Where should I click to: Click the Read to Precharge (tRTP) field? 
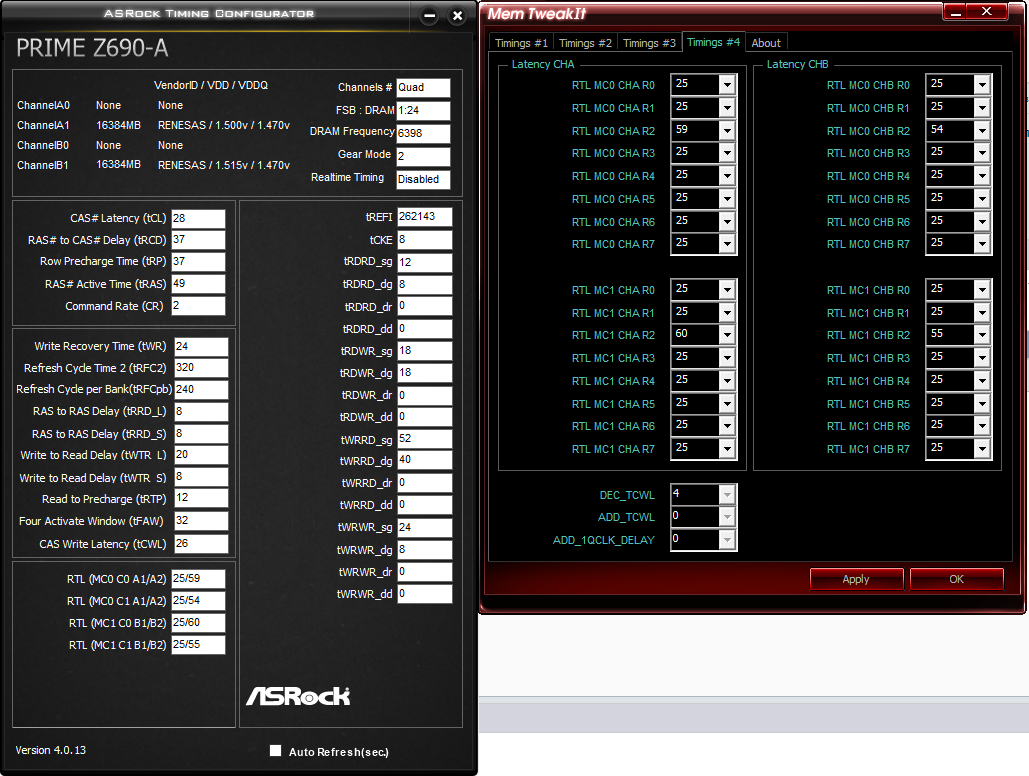(201, 498)
